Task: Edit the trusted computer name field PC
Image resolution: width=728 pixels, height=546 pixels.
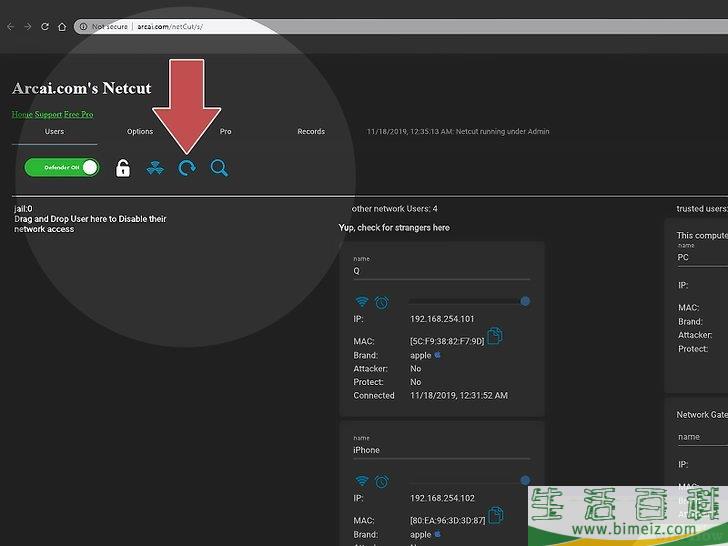Action: tap(702, 257)
